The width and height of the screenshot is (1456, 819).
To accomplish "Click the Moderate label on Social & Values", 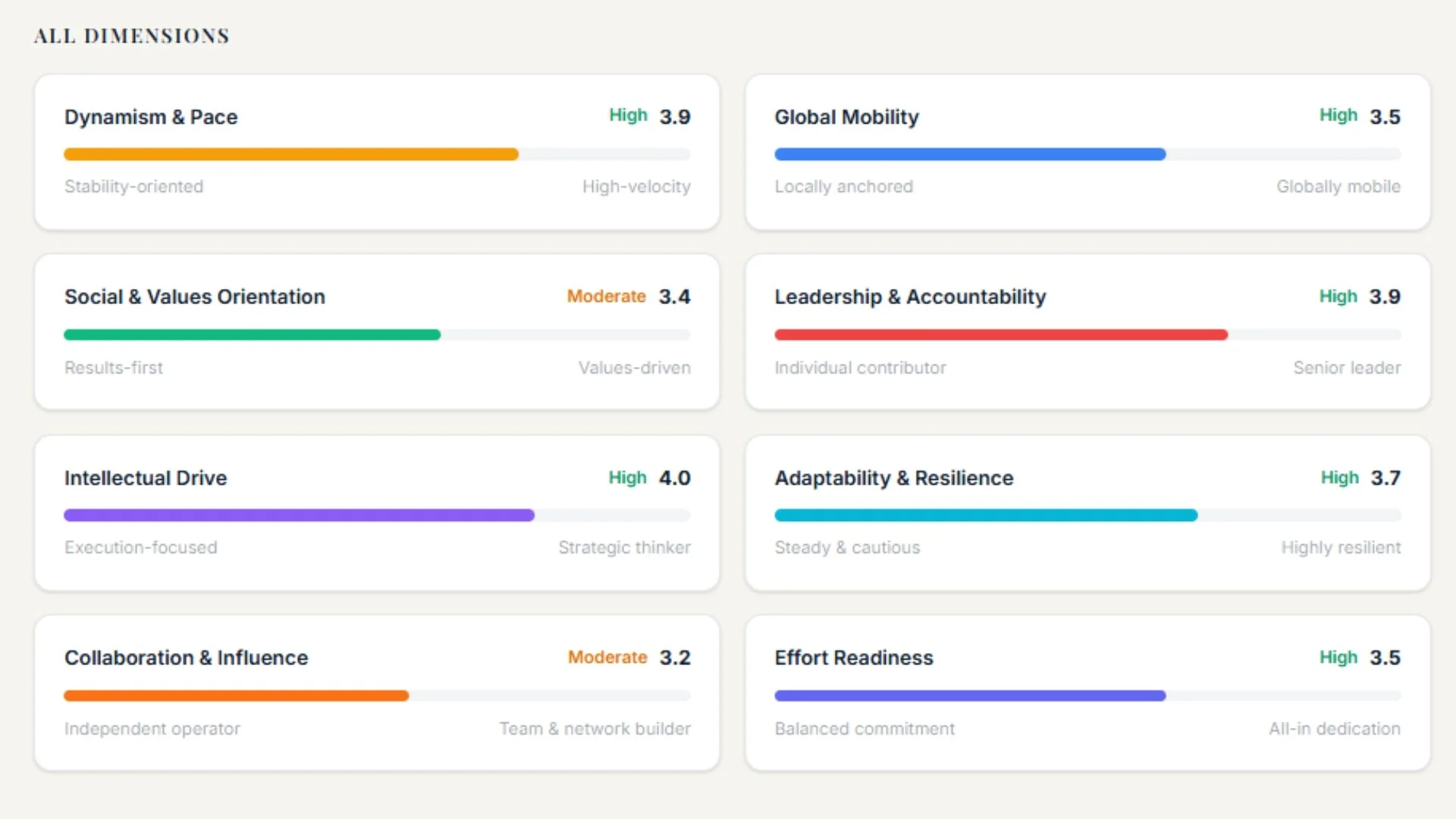I will 607,296.
